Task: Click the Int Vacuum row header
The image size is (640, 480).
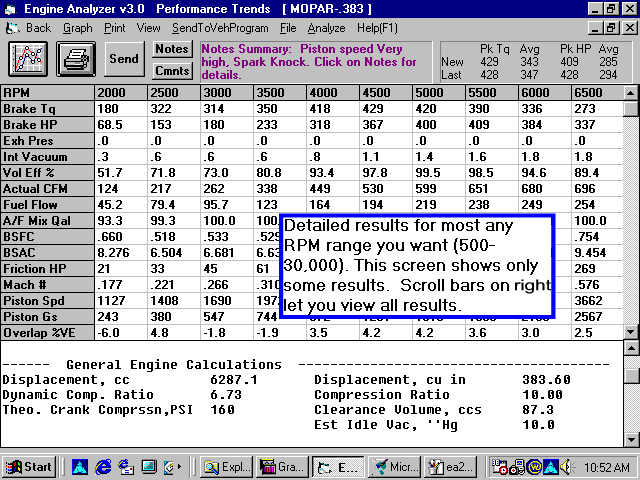Action: tap(47, 157)
